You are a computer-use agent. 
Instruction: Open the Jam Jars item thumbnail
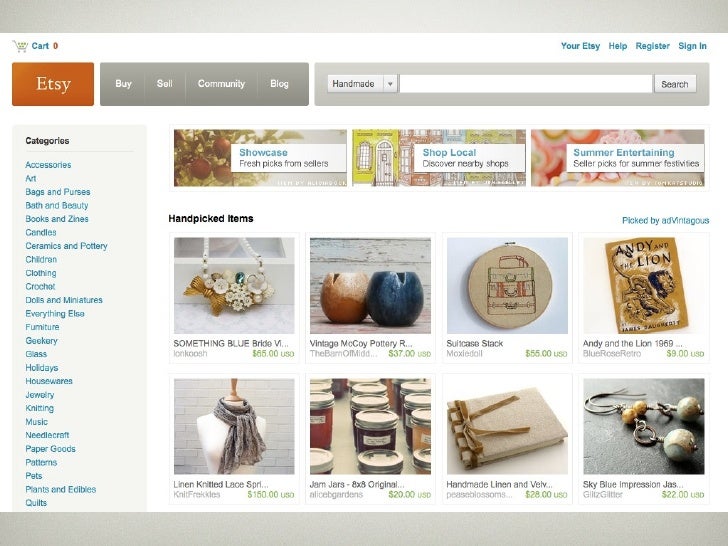370,426
